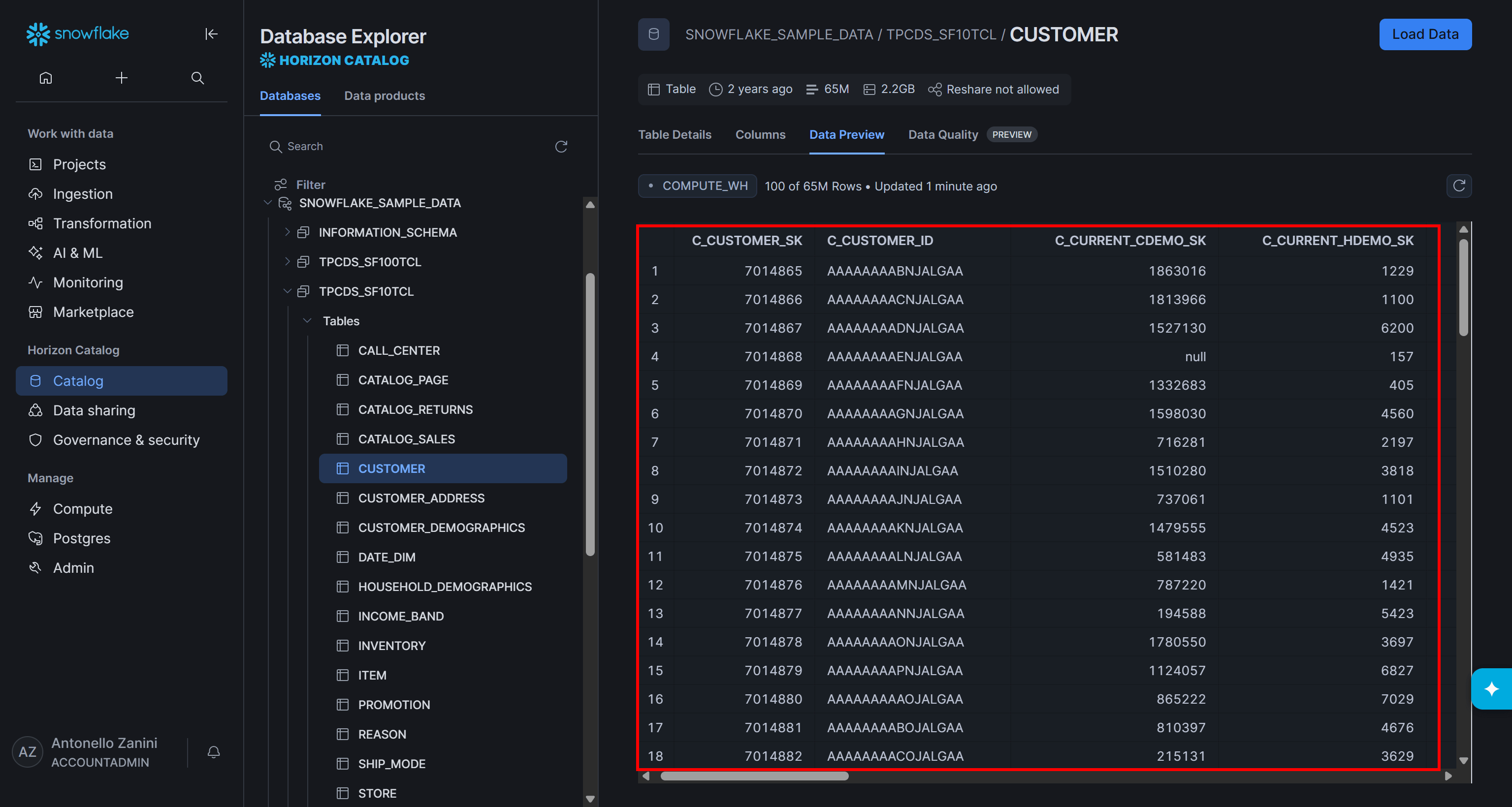This screenshot has width=1512, height=807.
Task: Select the CATALOG_RETURNS table
Action: click(443, 409)
